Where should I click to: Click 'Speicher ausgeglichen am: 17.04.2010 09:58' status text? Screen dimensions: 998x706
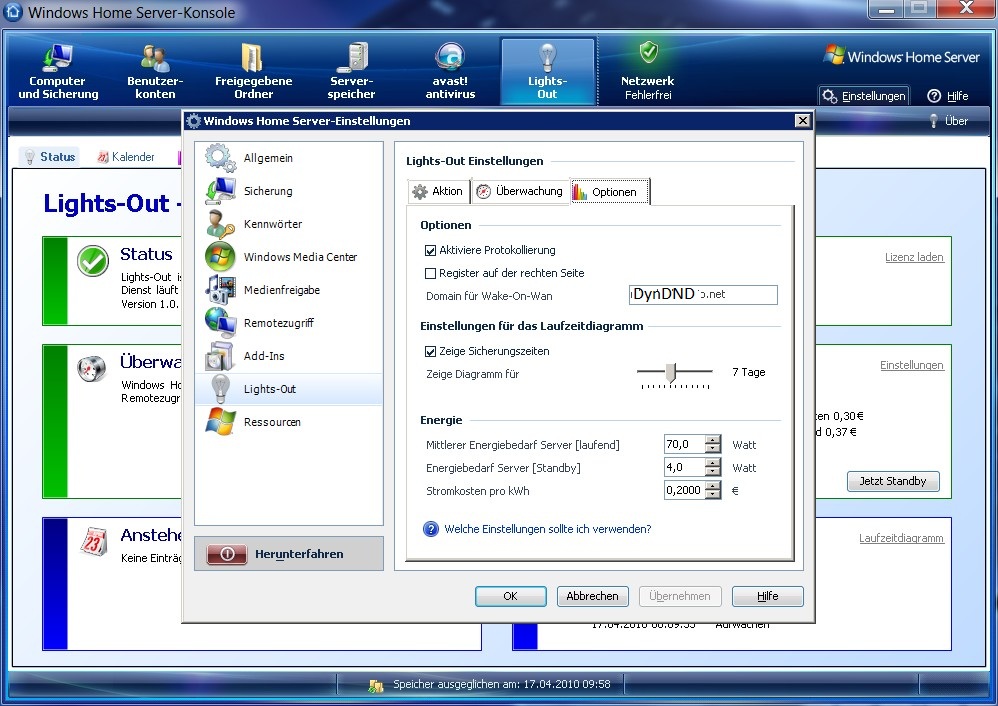tap(502, 684)
